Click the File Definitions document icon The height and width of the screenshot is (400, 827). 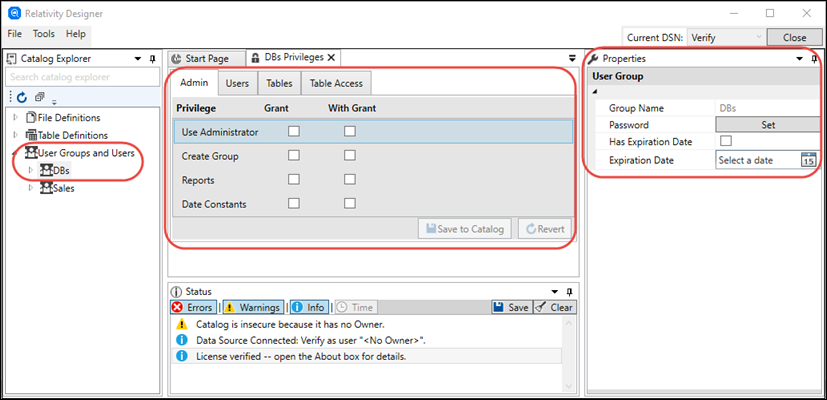pos(32,117)
